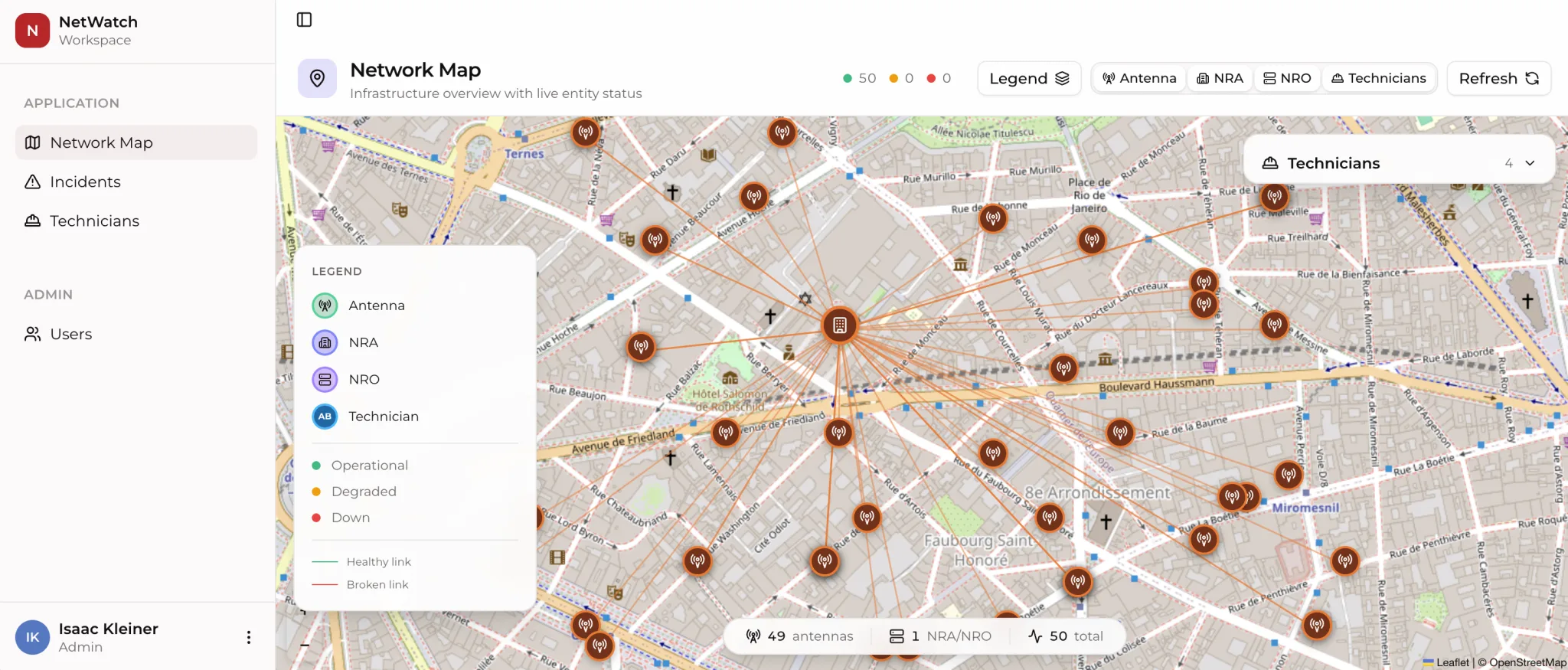Toggle the Antenna layer filter
This screenshot has height=670, width=1568.
[x=1139, y=78]
